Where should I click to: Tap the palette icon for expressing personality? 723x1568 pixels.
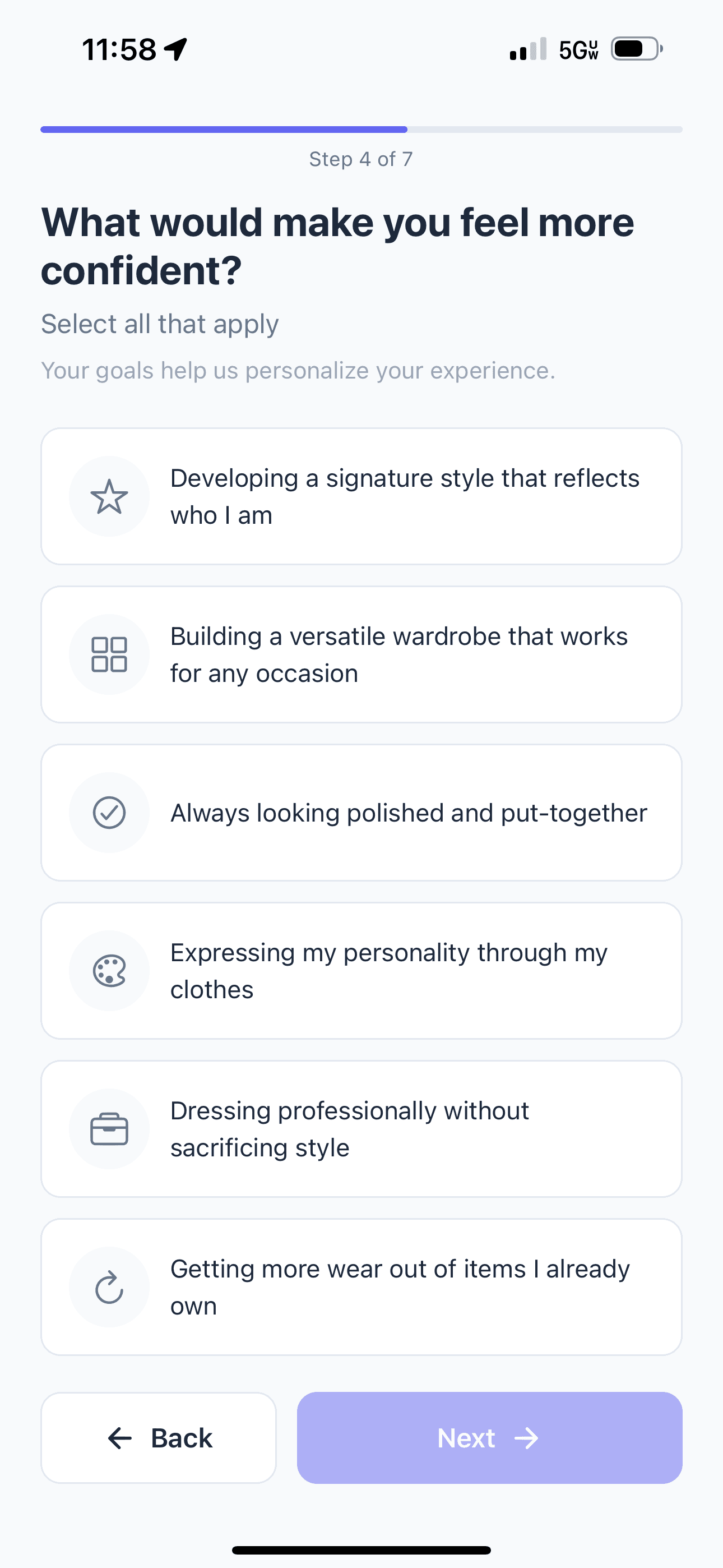pos(109,971)
